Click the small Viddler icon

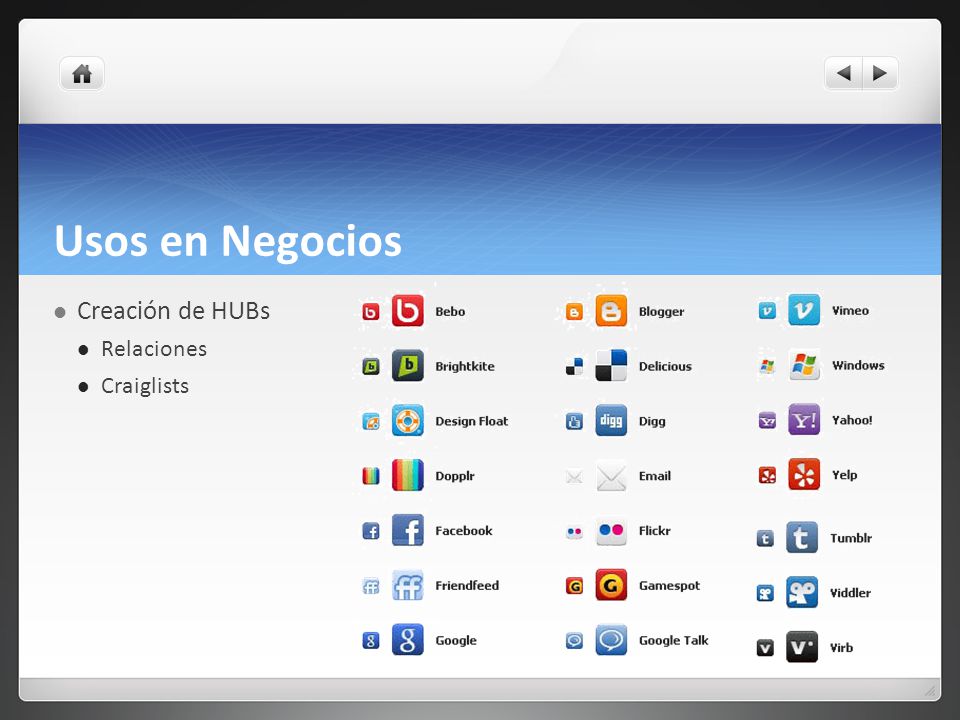pyautogui.click(x=765, y=593)
